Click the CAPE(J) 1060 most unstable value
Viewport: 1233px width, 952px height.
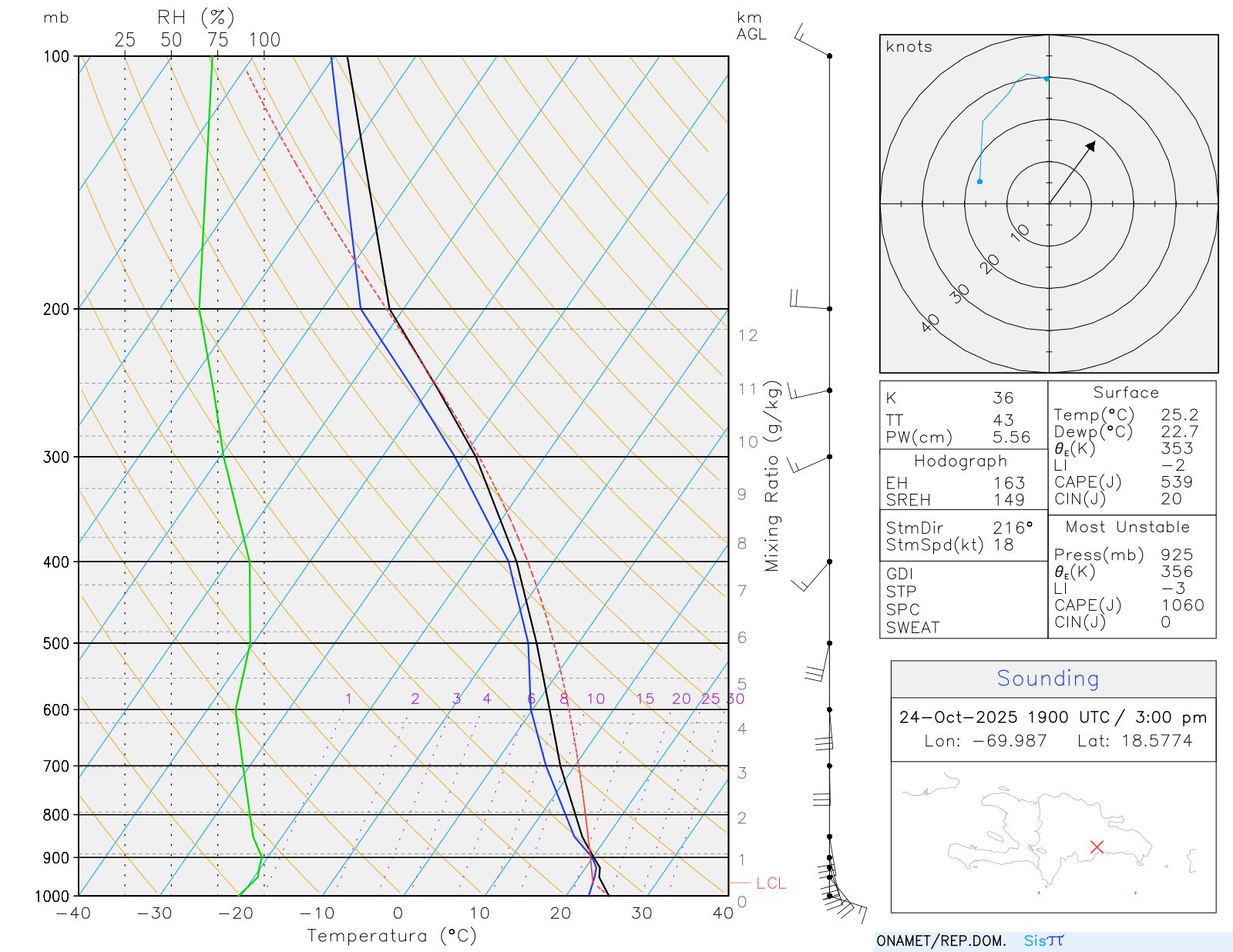click(1182, 605)
